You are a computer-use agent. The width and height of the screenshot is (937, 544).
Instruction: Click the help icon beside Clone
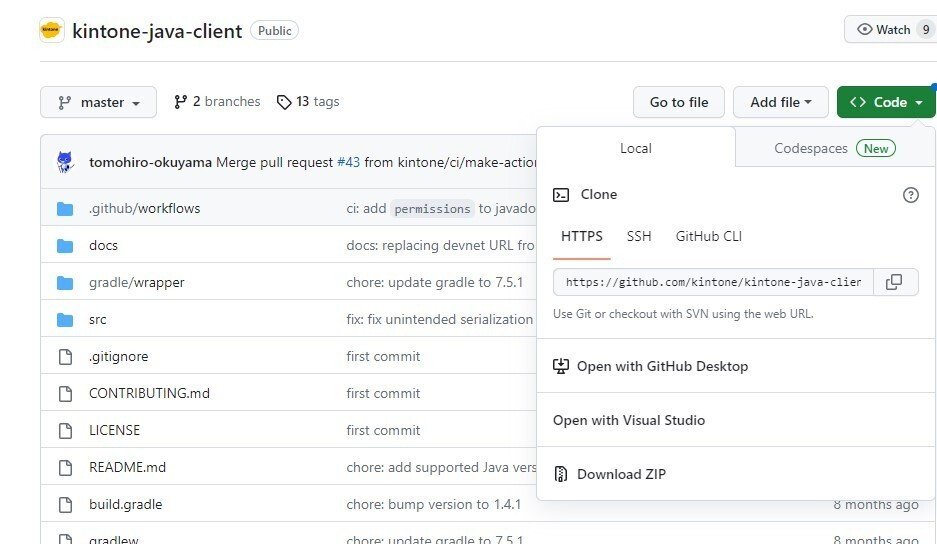[910, 195]
